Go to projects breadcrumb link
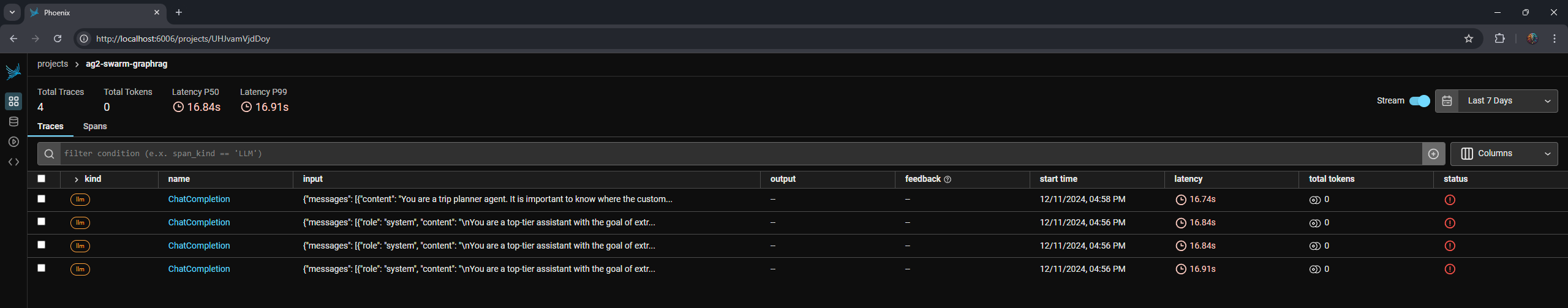The width and height of the screenshot is (1568, 308). coord(53,64)
